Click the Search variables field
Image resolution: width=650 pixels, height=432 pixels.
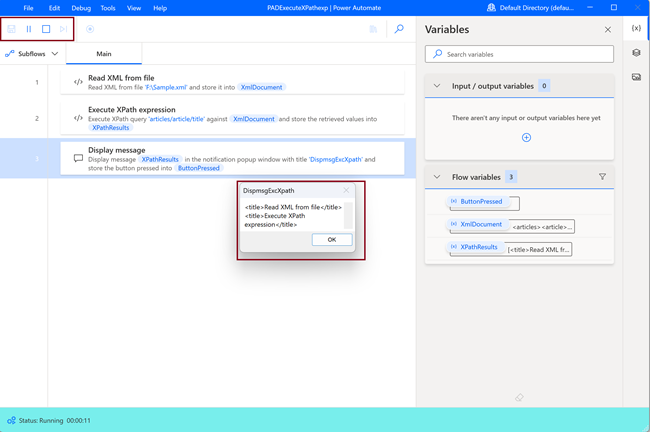pyautogui.click(x=519, y=54)
